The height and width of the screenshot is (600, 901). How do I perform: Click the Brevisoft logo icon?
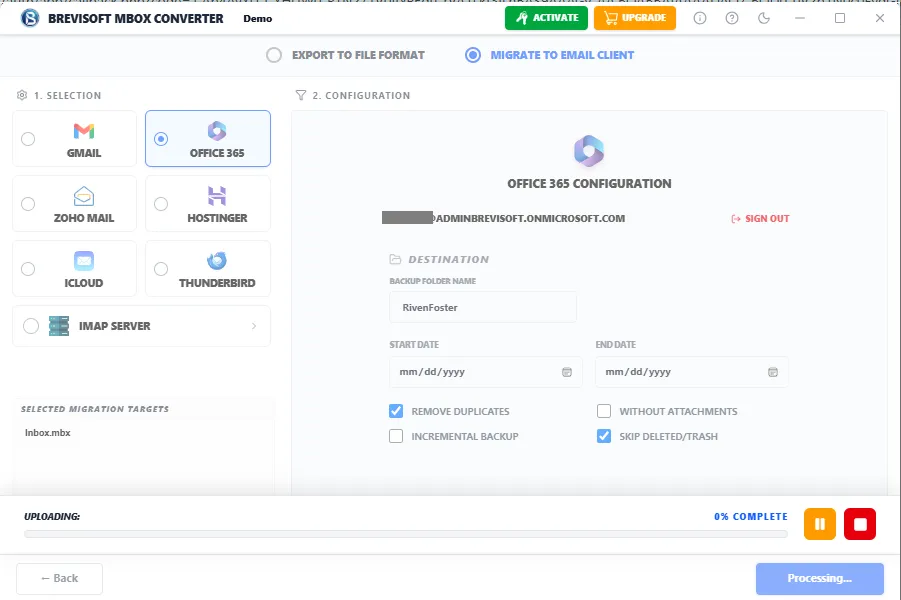30,18
